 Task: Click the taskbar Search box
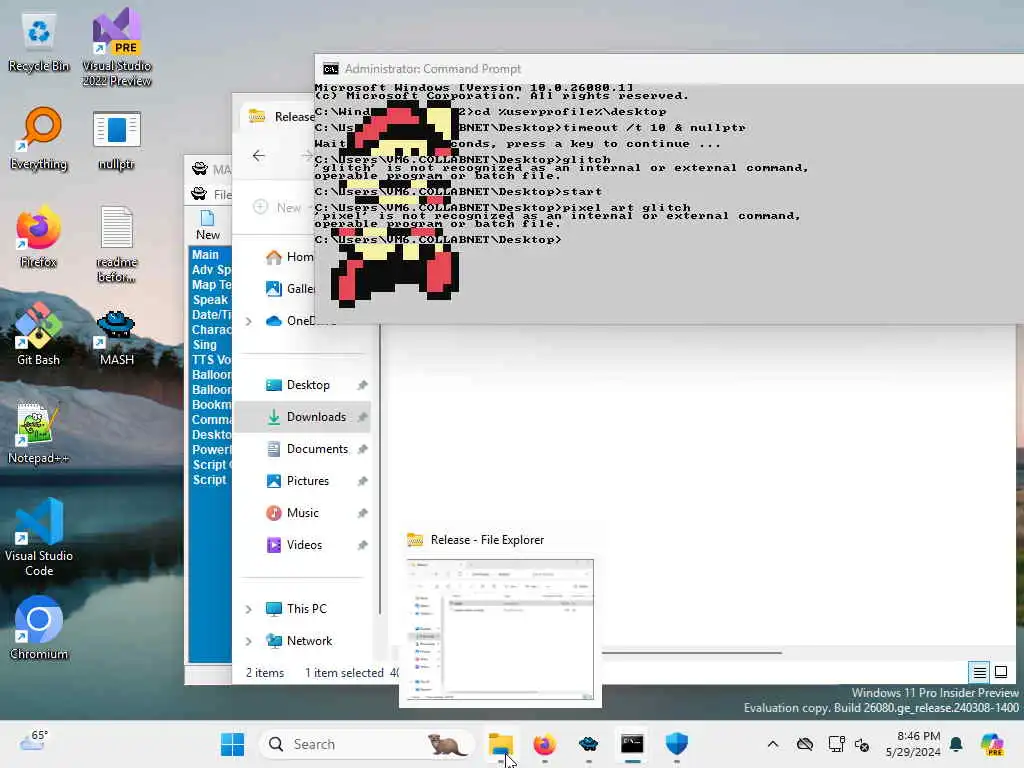coord(366,744)
